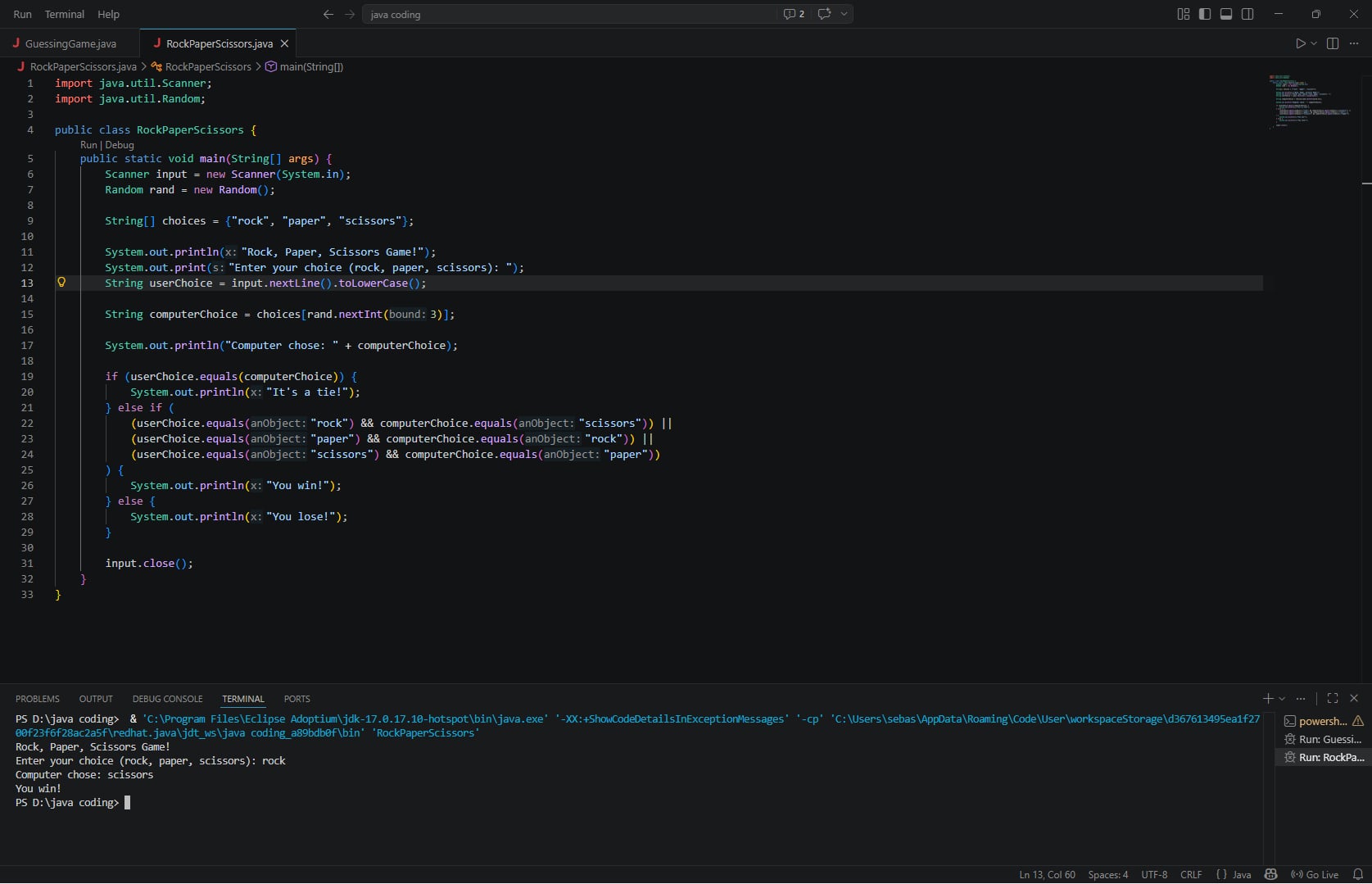
Task: Expand the chat dropdown beside the search bar
Action: coord(844,14)
